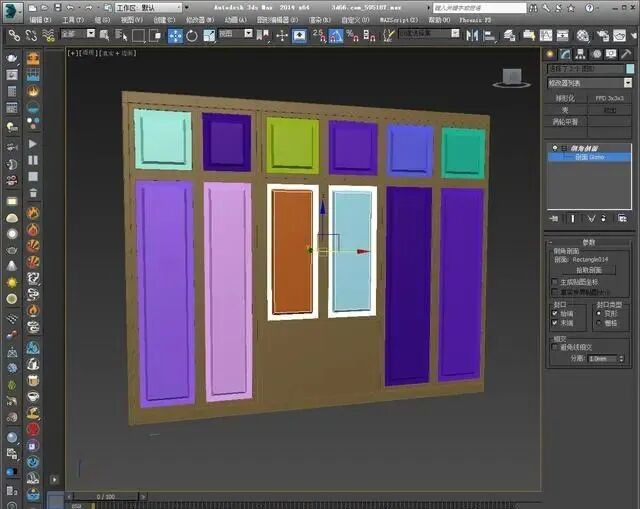Click the Select by Name icon

[x=121, y=36]
